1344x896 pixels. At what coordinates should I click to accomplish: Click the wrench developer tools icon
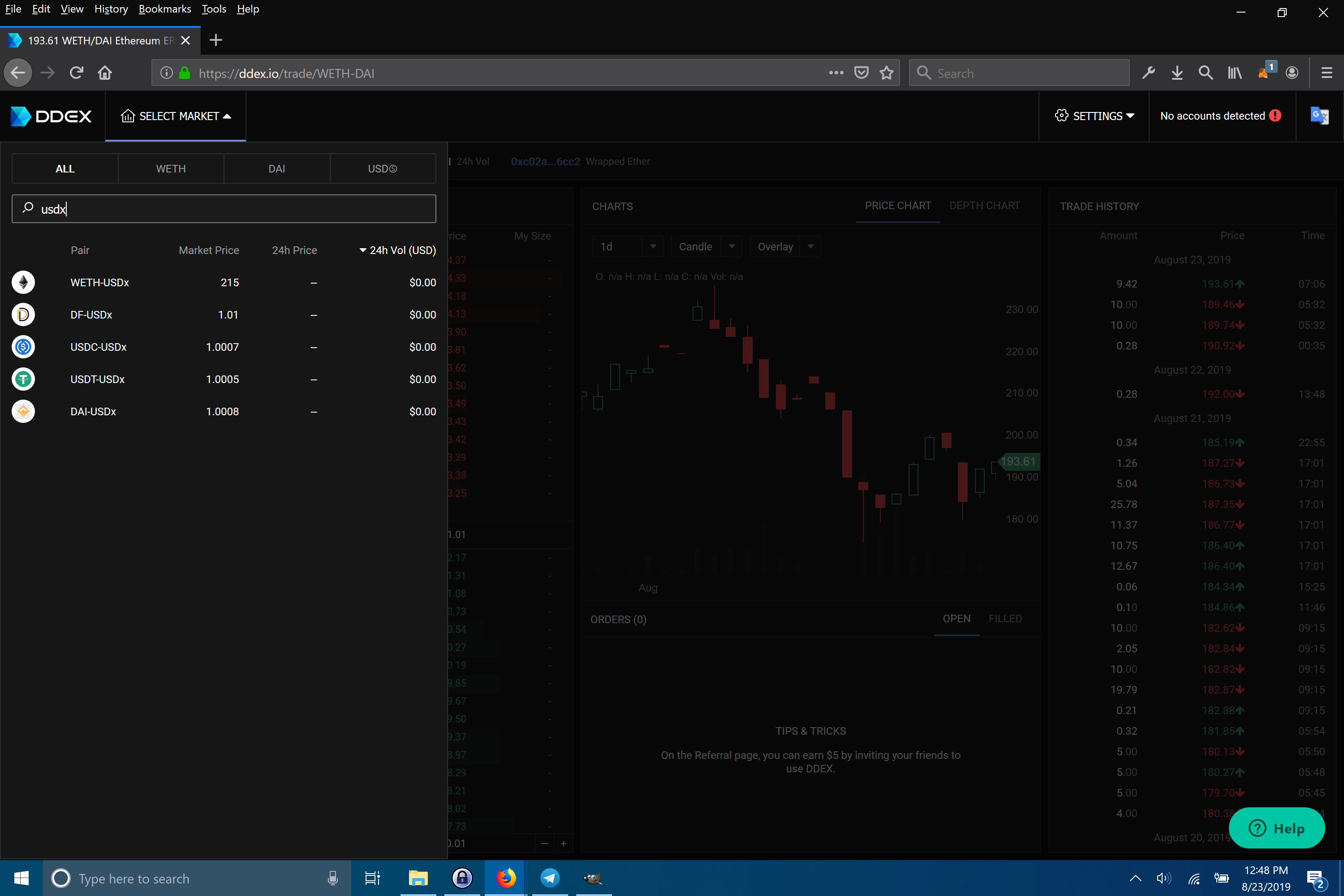tap(1149, 73)
